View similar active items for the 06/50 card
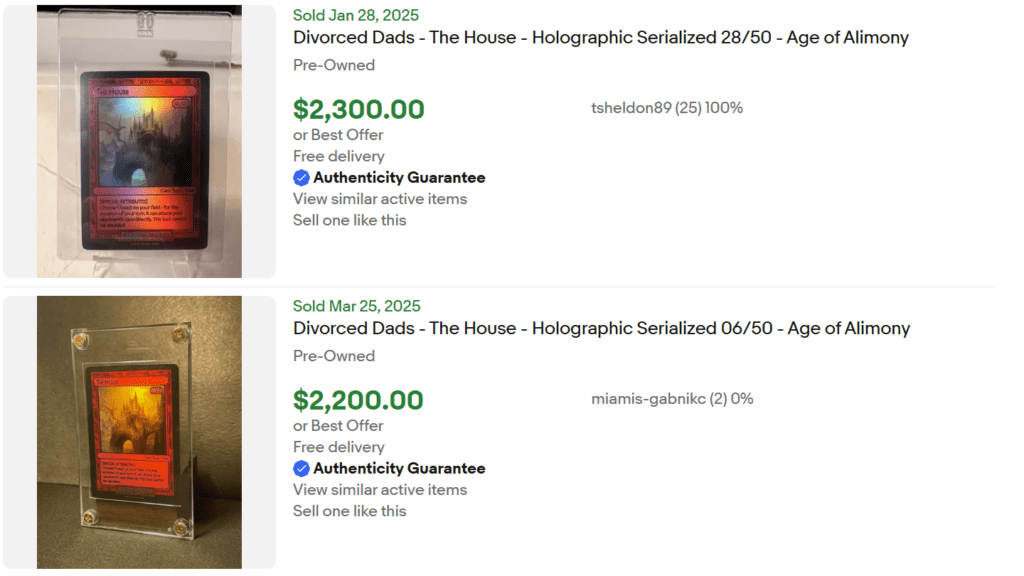 (379, 490)
